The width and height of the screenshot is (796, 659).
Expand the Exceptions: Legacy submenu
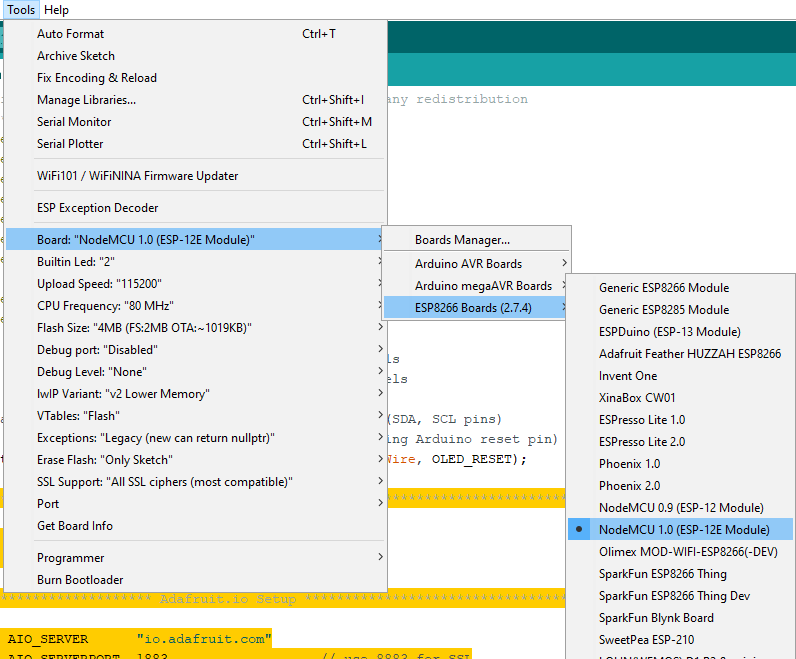click(195, 438)
